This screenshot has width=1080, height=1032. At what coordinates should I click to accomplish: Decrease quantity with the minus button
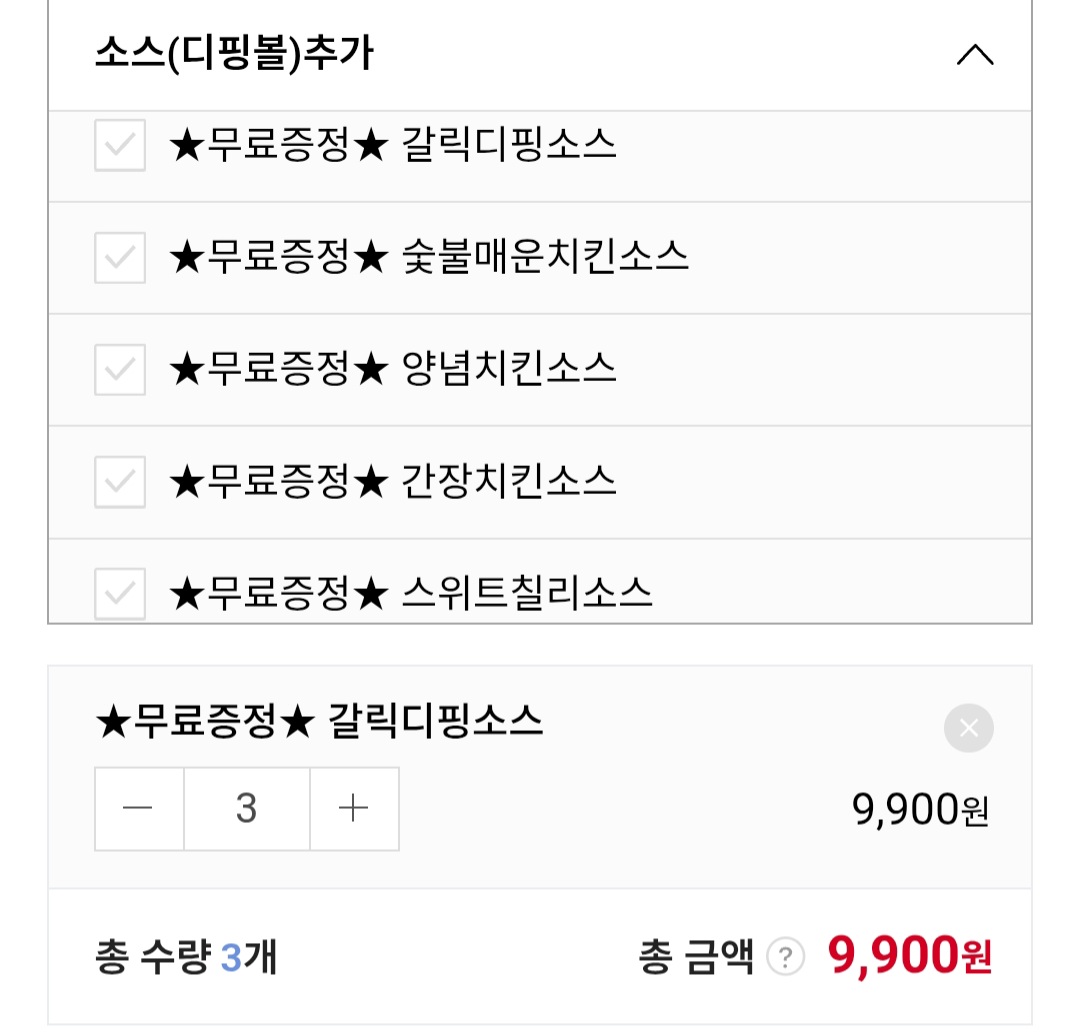(139, 809)
